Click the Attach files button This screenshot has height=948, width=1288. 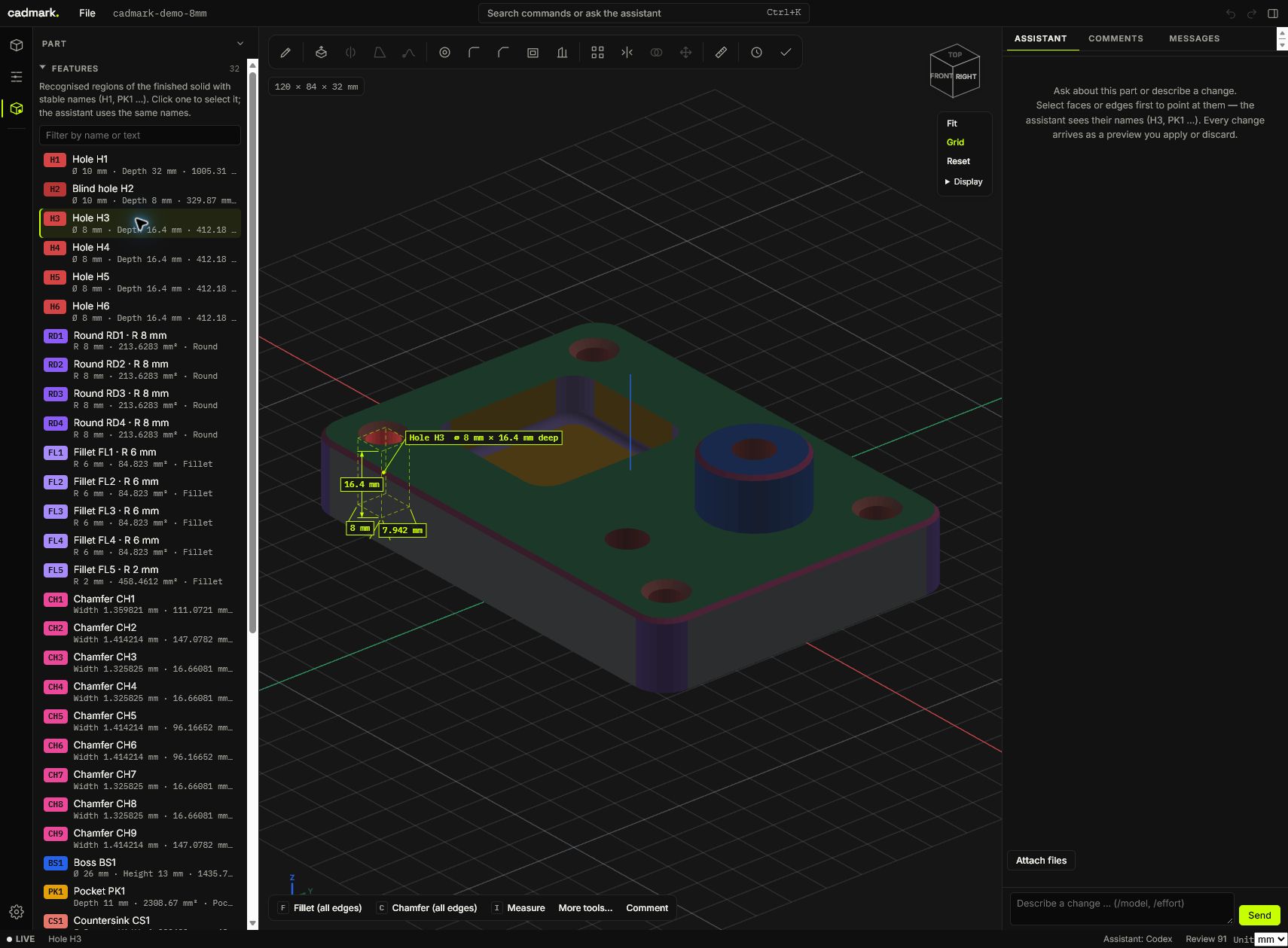pyautogui.click(x=1041, y=861)
